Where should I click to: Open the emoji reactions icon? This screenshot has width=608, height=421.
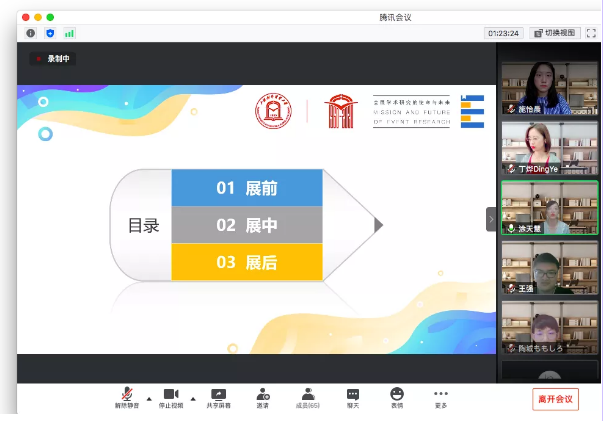[x=397, y=395]
